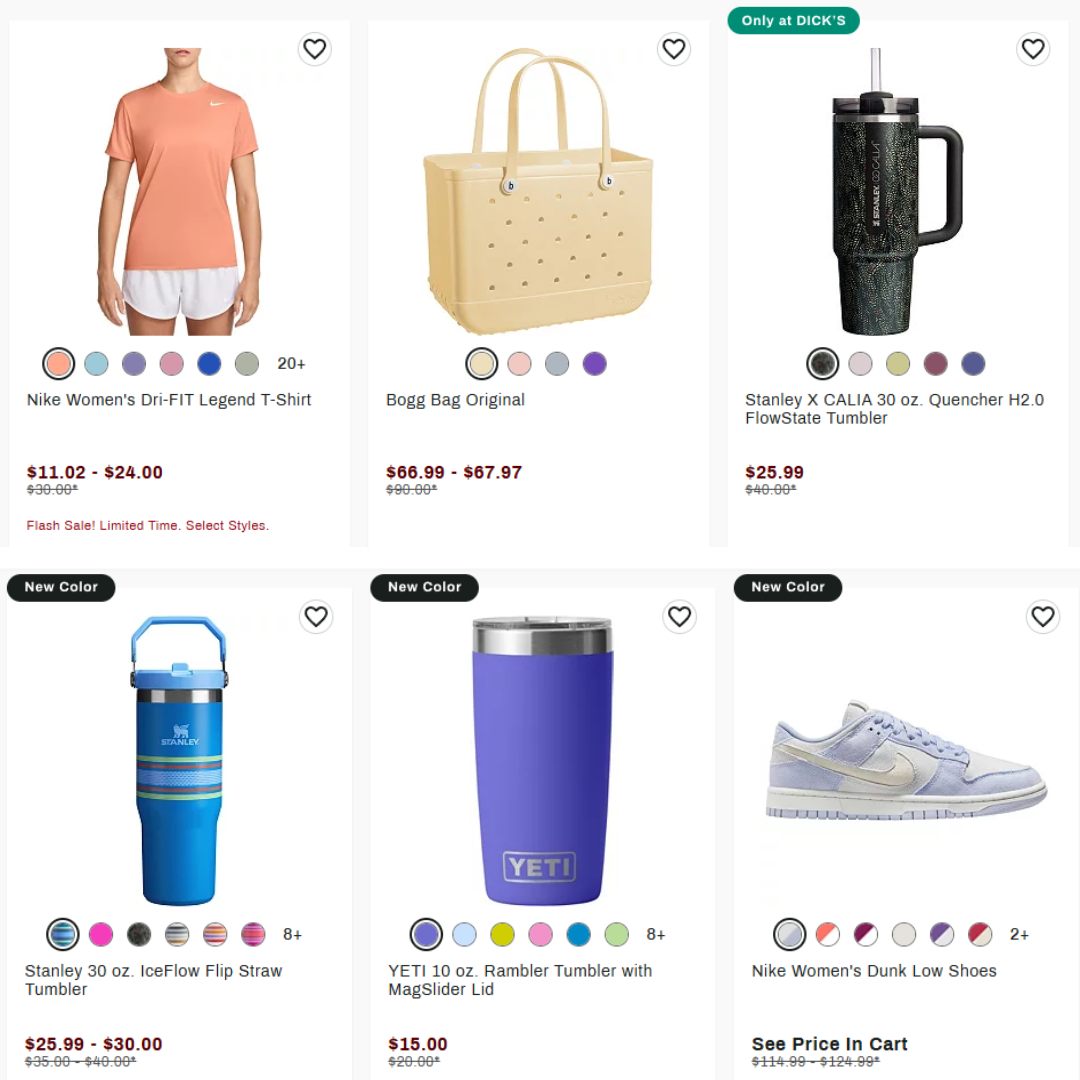Screen dimensions: 1080x1080
Task: Select hot pink swatch for Stanley IceFlow
Action: (x=101, y=935)
